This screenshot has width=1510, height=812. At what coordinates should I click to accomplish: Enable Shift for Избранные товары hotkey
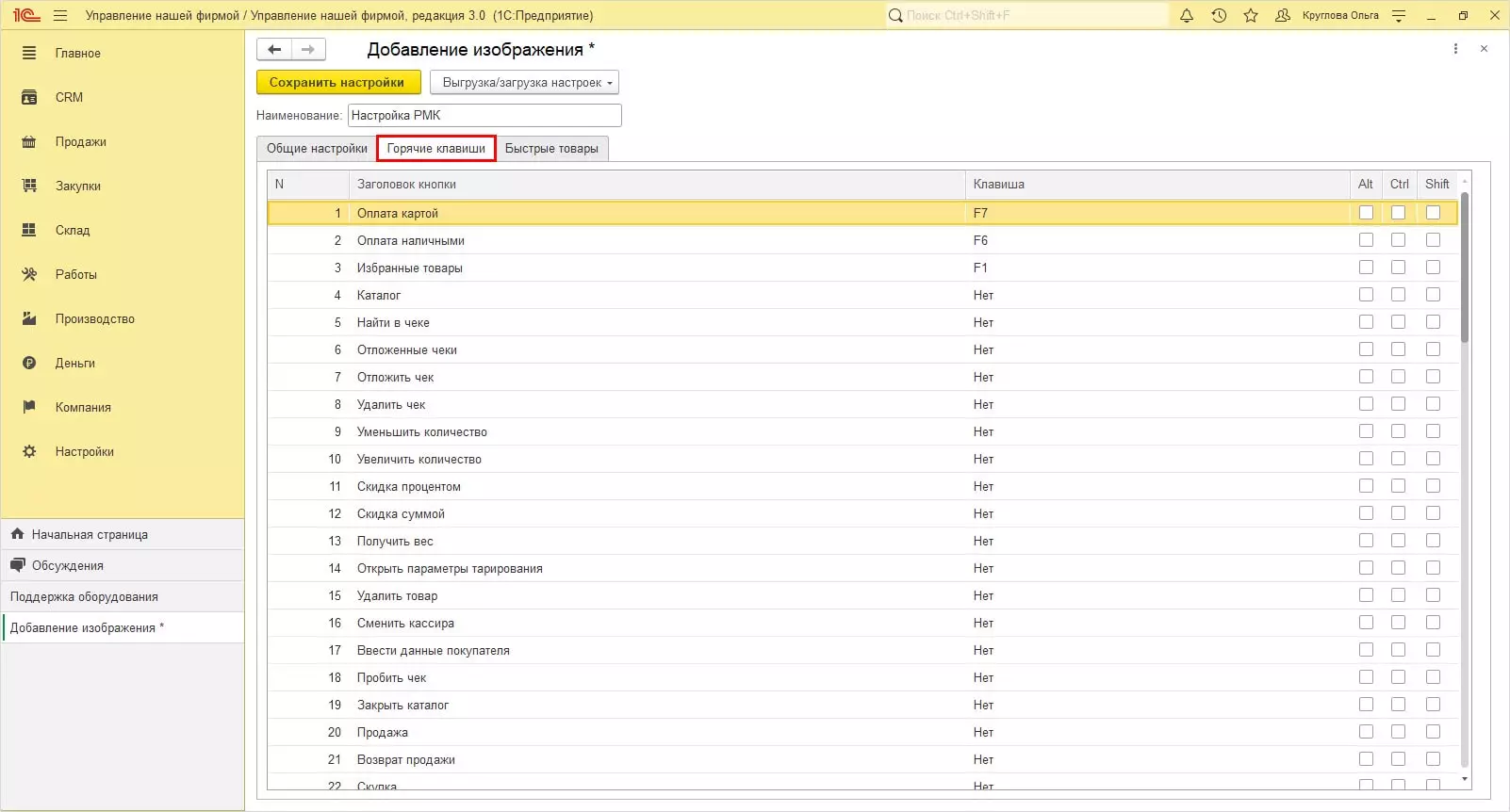pyautogui.click(x=1433, y=268)
